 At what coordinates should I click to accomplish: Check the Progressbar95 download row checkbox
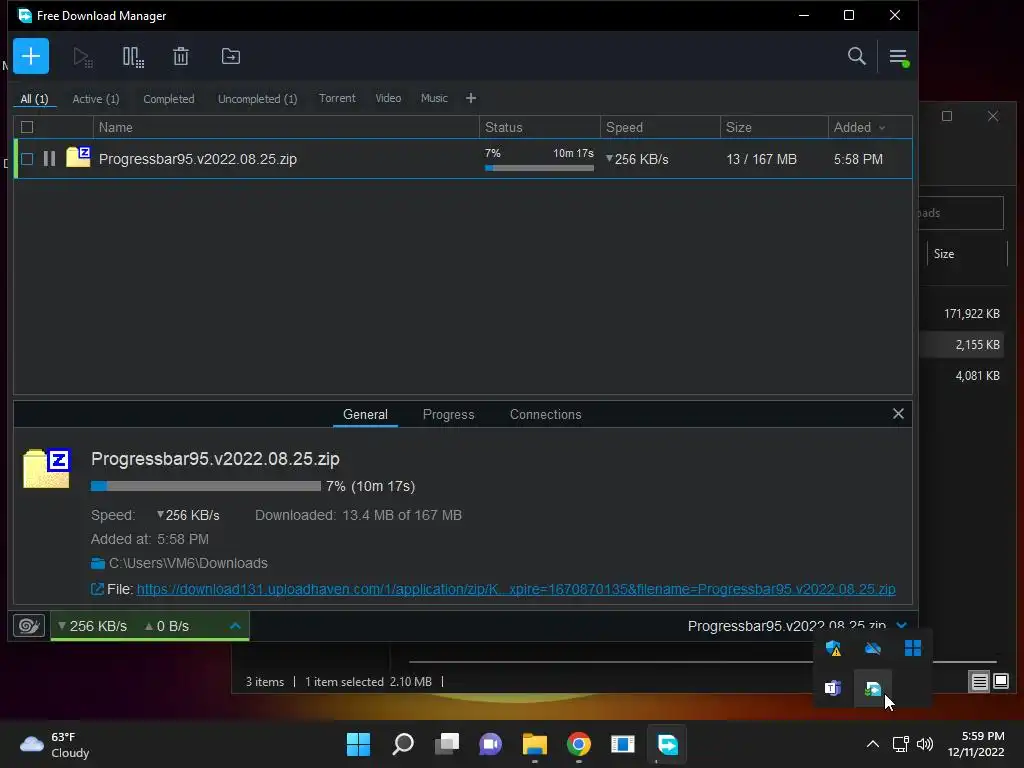click(27, 159)
